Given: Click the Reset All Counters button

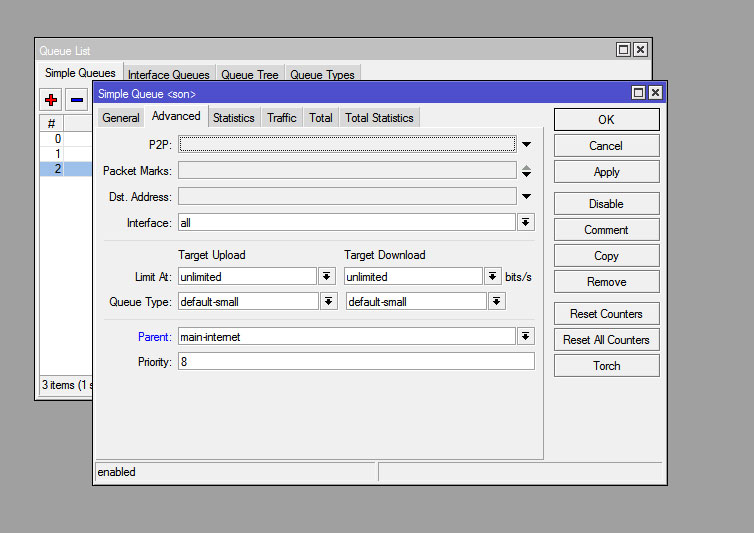Looking at the screenshot, I should point(606,340).
